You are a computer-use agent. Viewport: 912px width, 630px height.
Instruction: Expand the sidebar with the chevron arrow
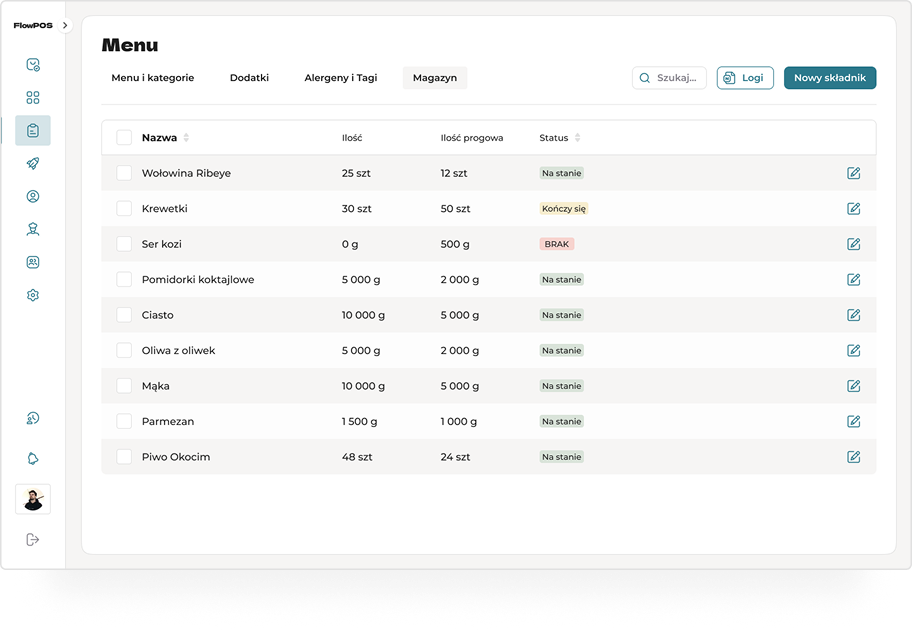coord(65,25)
